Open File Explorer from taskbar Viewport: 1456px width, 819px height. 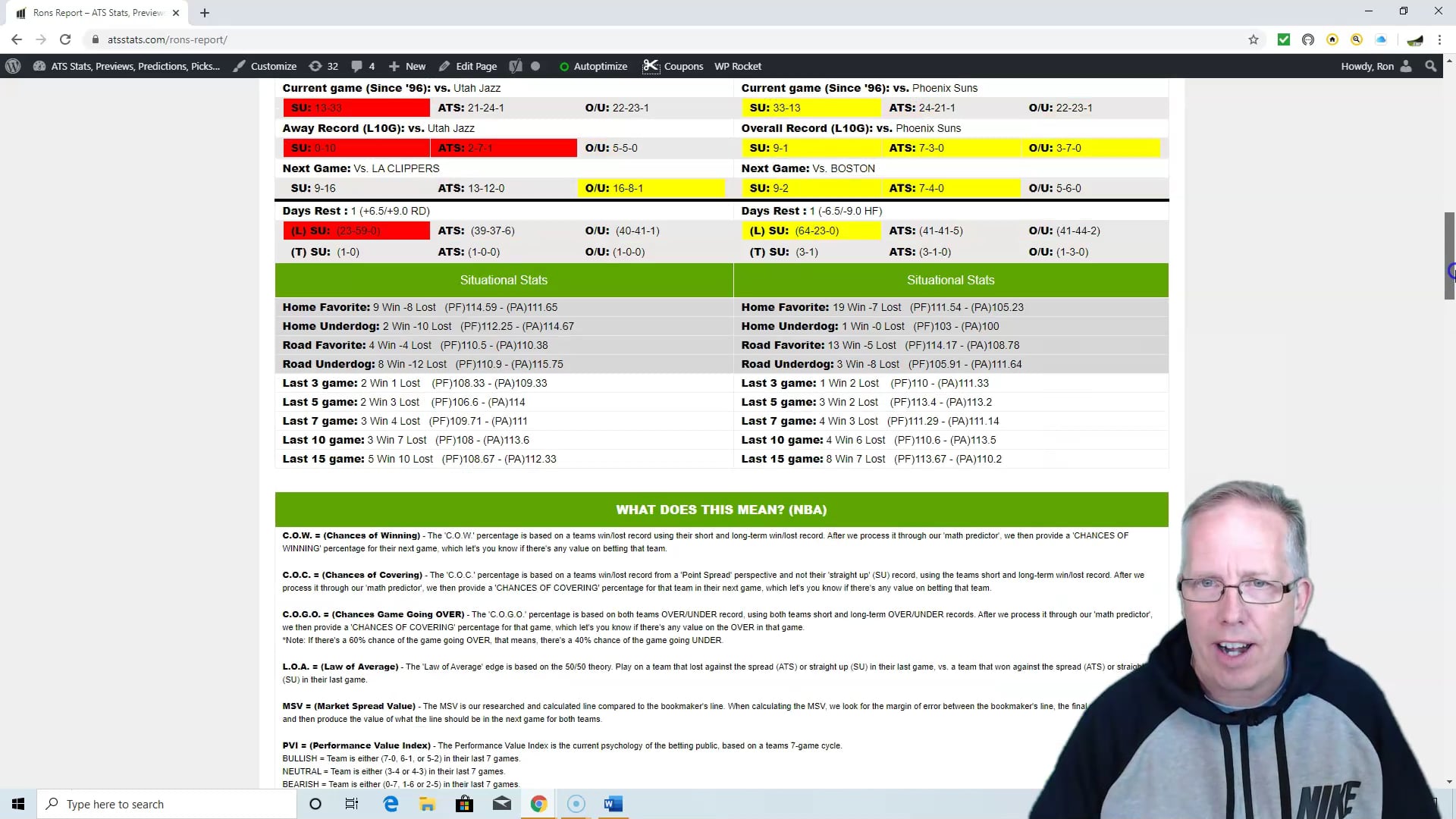pyautogui.click(x=427, y=804)
